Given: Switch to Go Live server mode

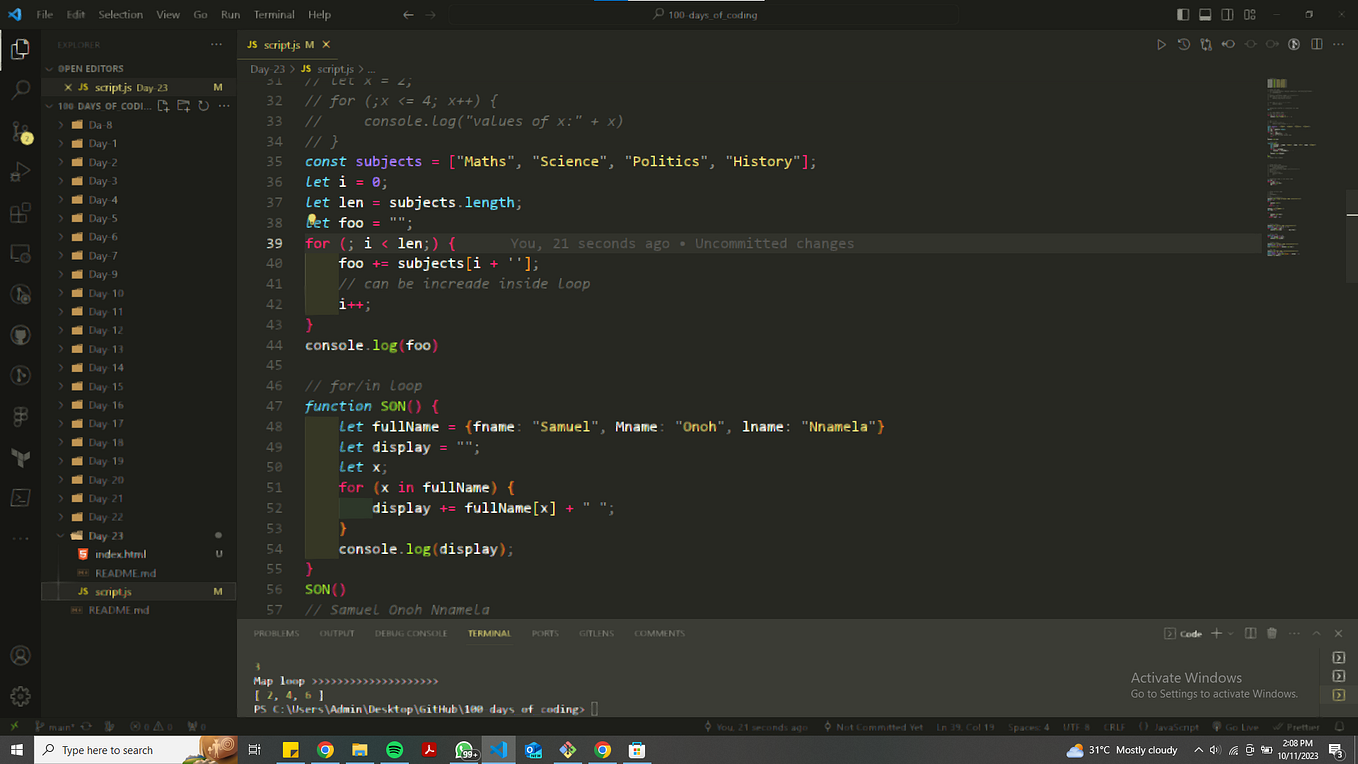Looking at the screenshot, I should 1240,727.
